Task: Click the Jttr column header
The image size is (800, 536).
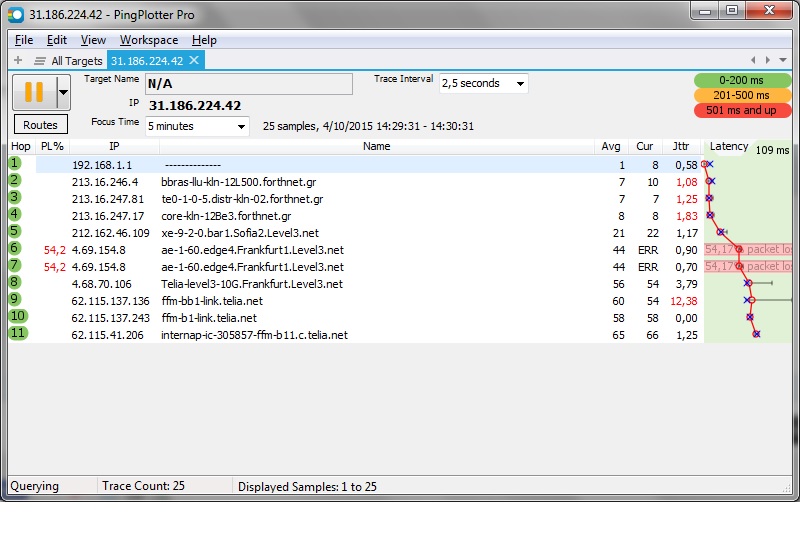Action: point(681,146)
